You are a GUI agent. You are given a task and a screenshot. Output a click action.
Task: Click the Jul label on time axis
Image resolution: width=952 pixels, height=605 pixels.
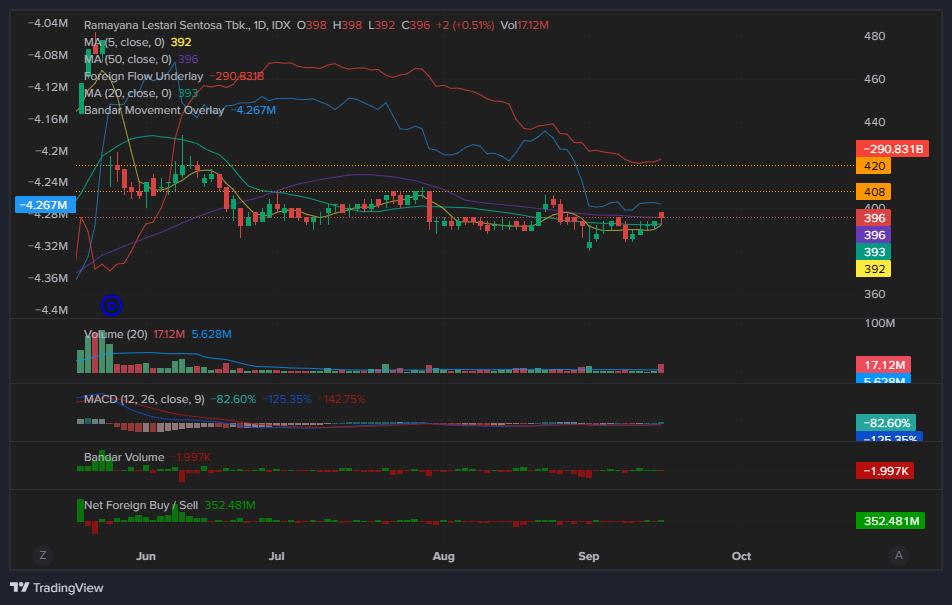click(276, 556)
